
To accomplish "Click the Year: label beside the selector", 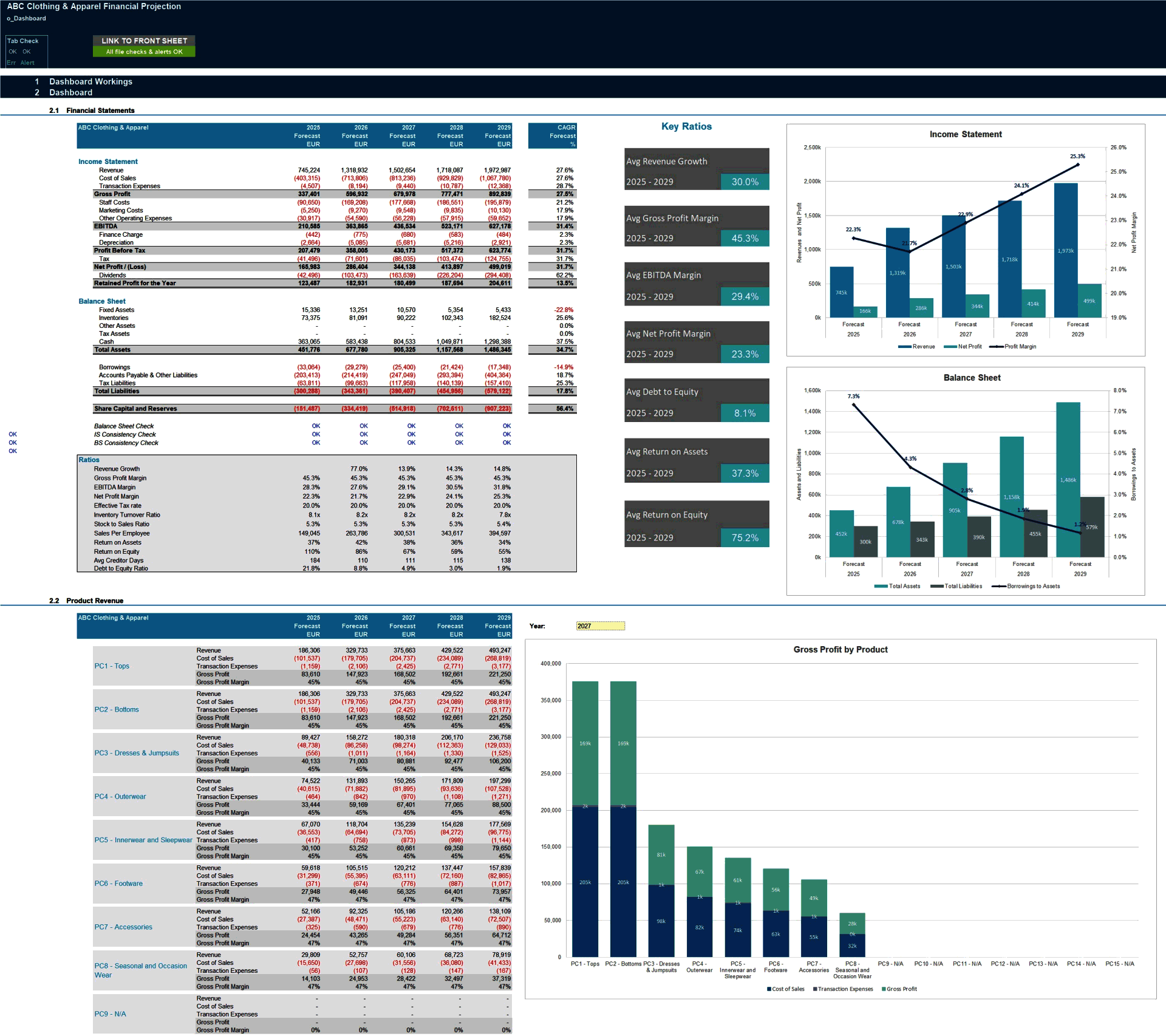I will point(537,626).
